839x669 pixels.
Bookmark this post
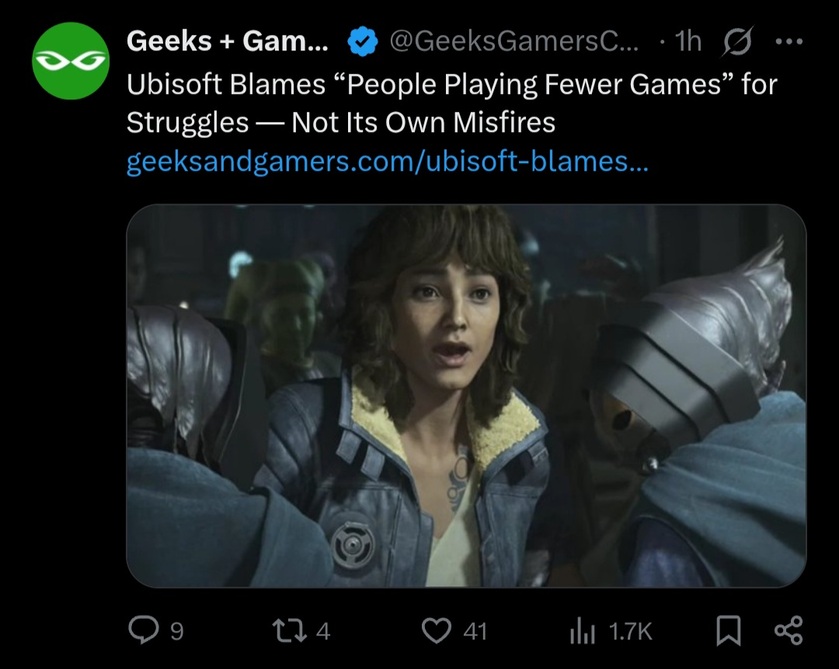[727, 630]
